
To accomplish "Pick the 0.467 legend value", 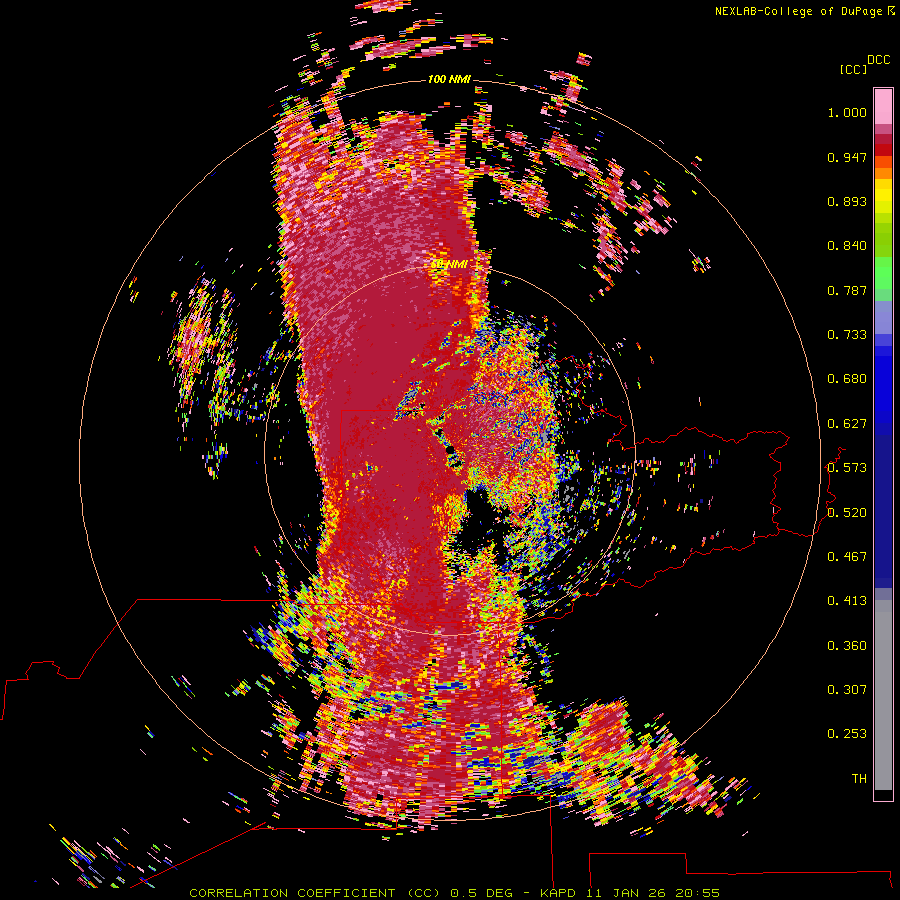I will [847, 557].
